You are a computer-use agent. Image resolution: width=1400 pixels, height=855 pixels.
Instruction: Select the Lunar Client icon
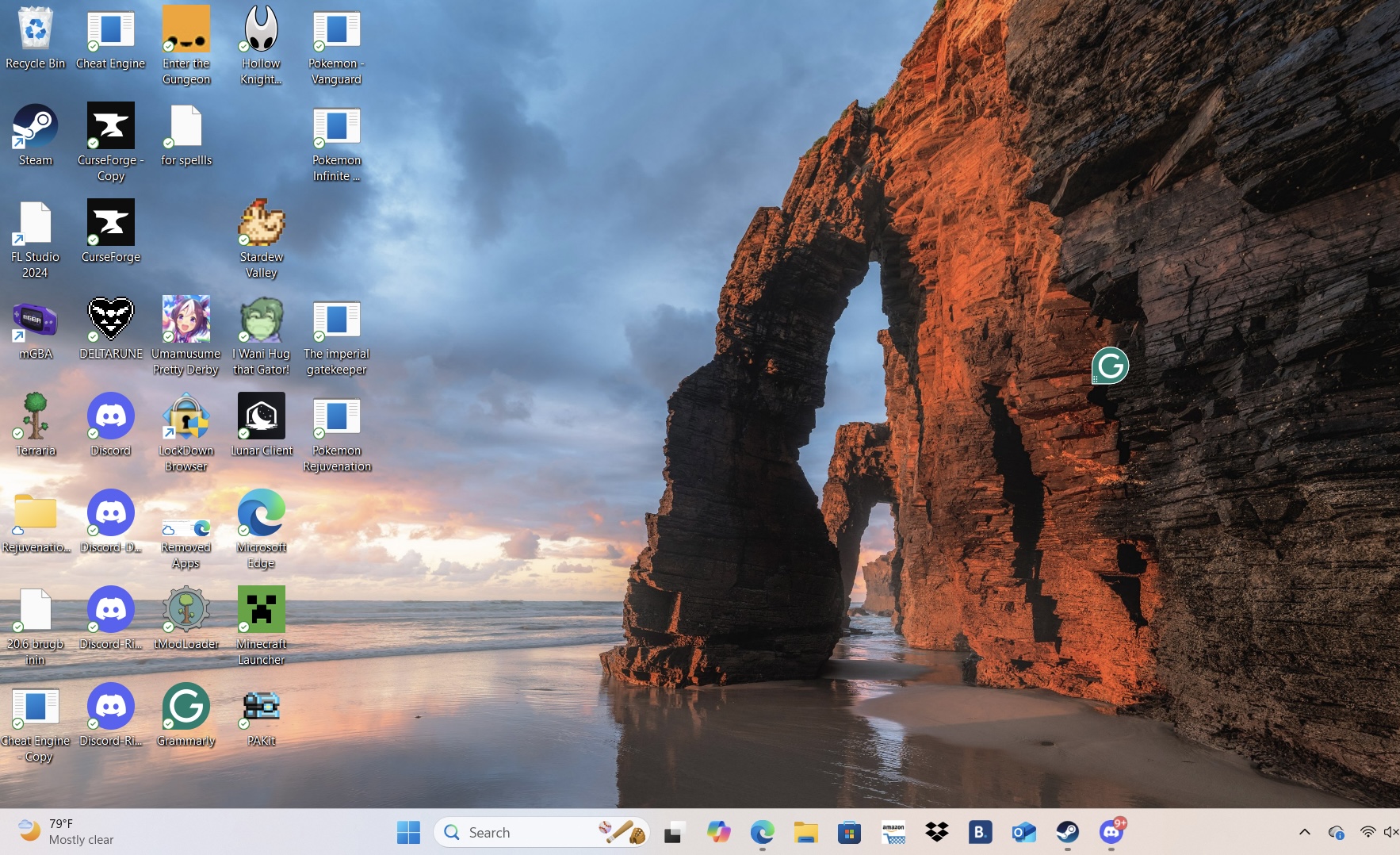[261, 416]
